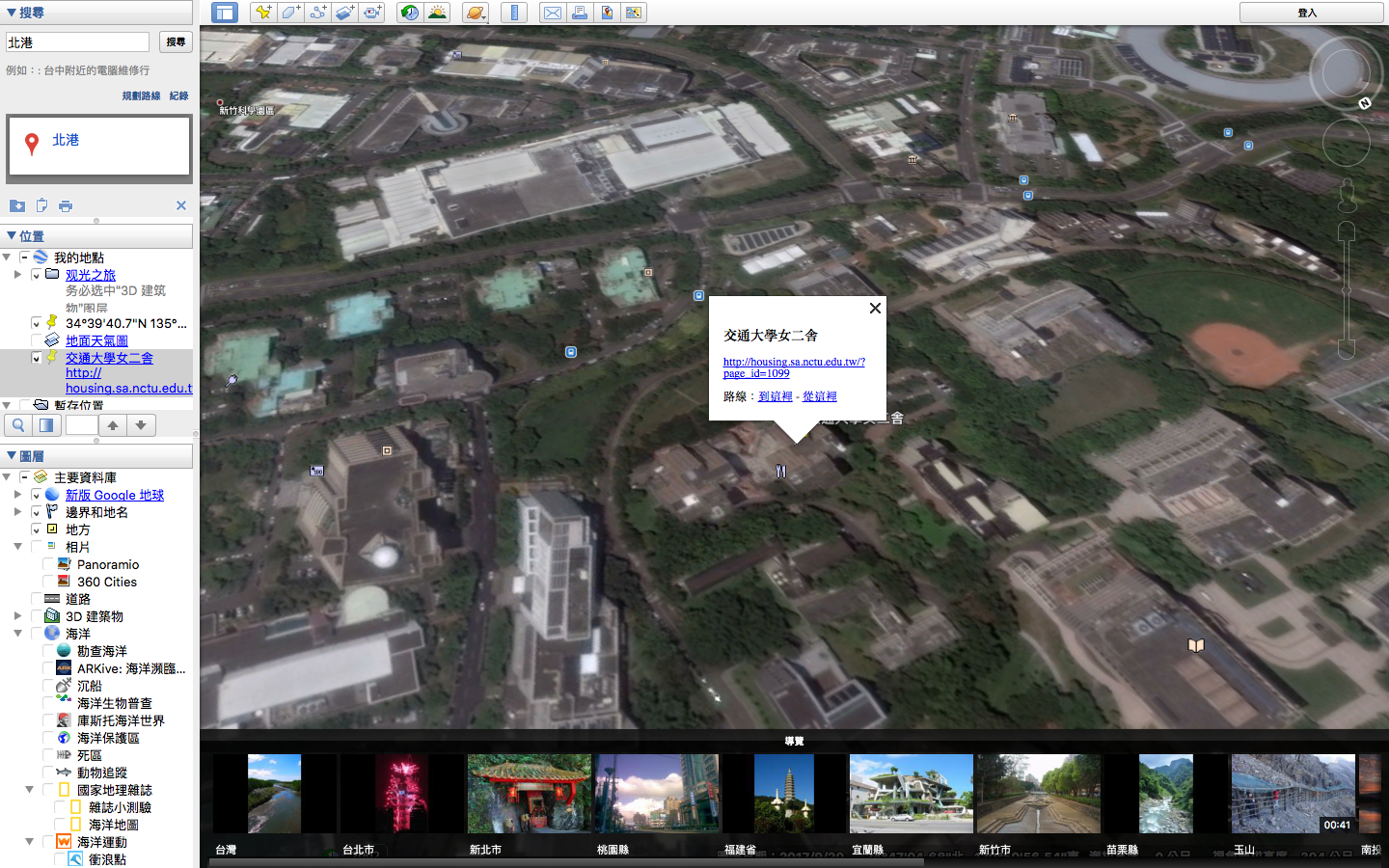Image resolution: width=1389 pixels, height=868 pixels.
Task: Enable the Panoramio photos checkbox
Action: 47,564
